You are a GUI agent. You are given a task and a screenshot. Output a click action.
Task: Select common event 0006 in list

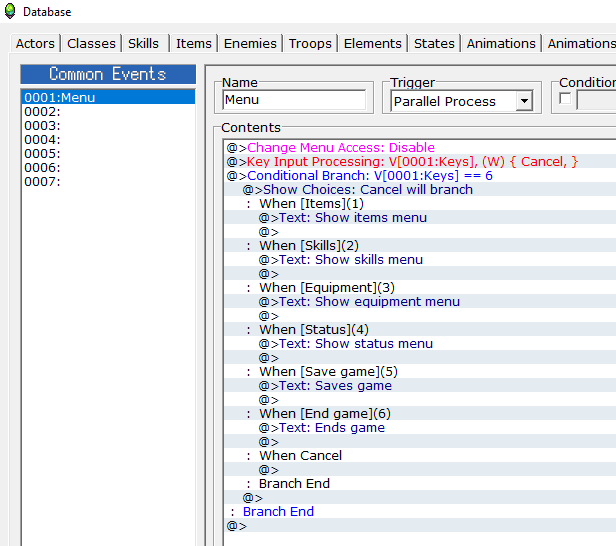click(x=108, y=168)
